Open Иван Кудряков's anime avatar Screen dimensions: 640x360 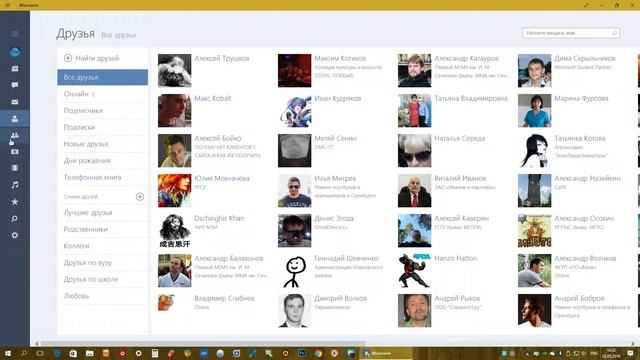click(294, 111)
